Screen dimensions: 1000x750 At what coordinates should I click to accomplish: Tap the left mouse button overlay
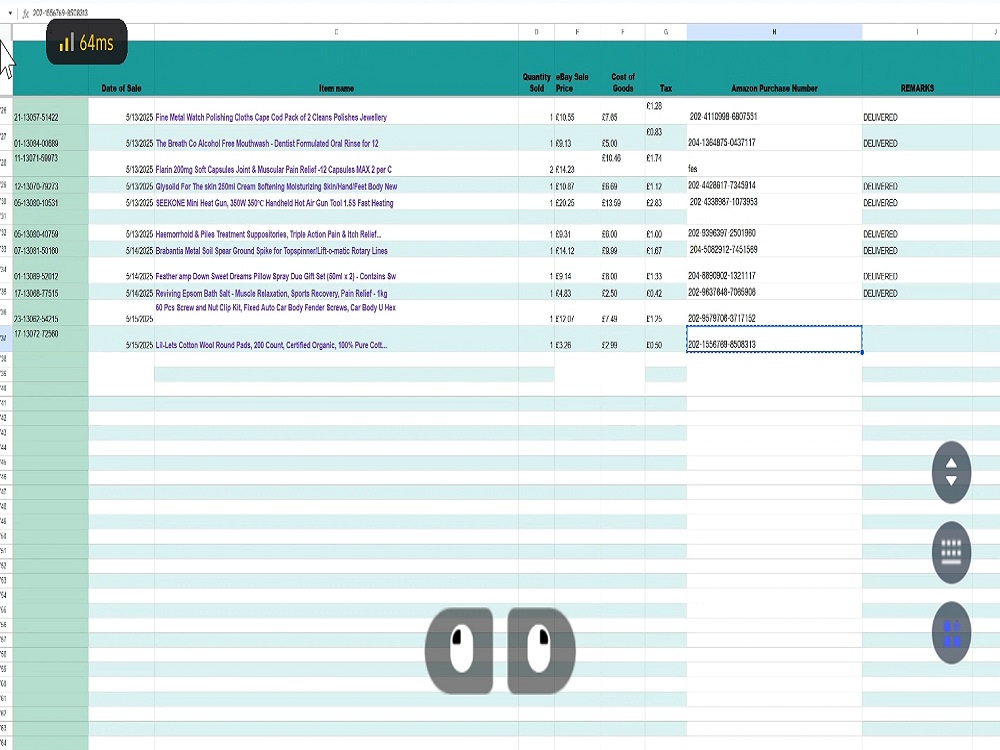459,651
